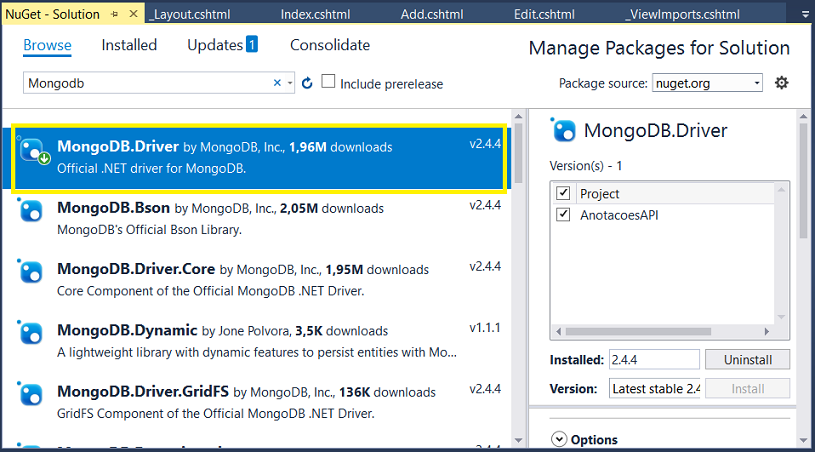Click the MongoDB.Driver package icon in list

coord(34,151)
